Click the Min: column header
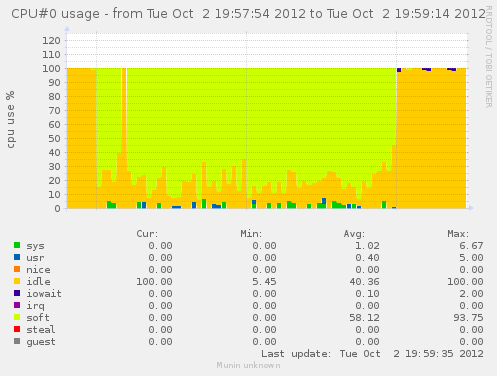Screen dimensions: 497x376 coord(251,234)
